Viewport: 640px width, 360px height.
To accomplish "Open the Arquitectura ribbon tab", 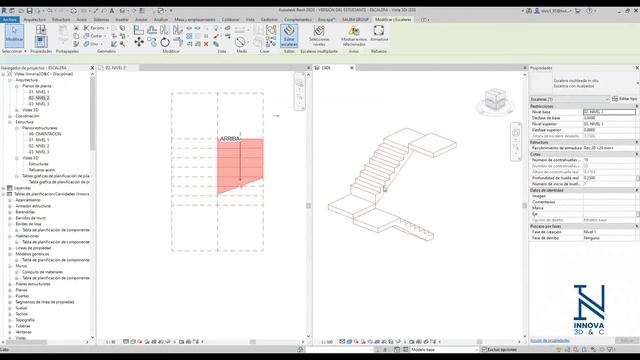I will point(35,20).
